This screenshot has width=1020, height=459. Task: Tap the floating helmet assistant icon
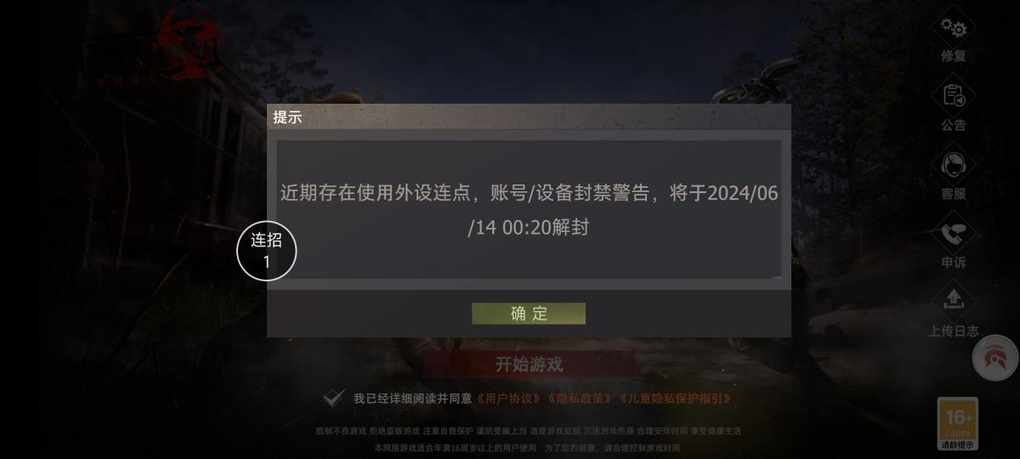pos(995,358)
